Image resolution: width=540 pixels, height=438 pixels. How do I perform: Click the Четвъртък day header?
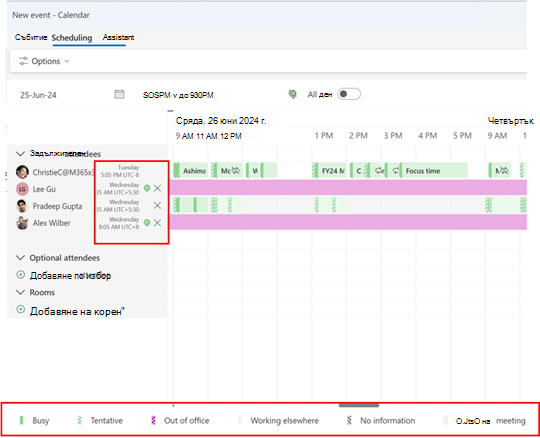(x=511, y=121)
